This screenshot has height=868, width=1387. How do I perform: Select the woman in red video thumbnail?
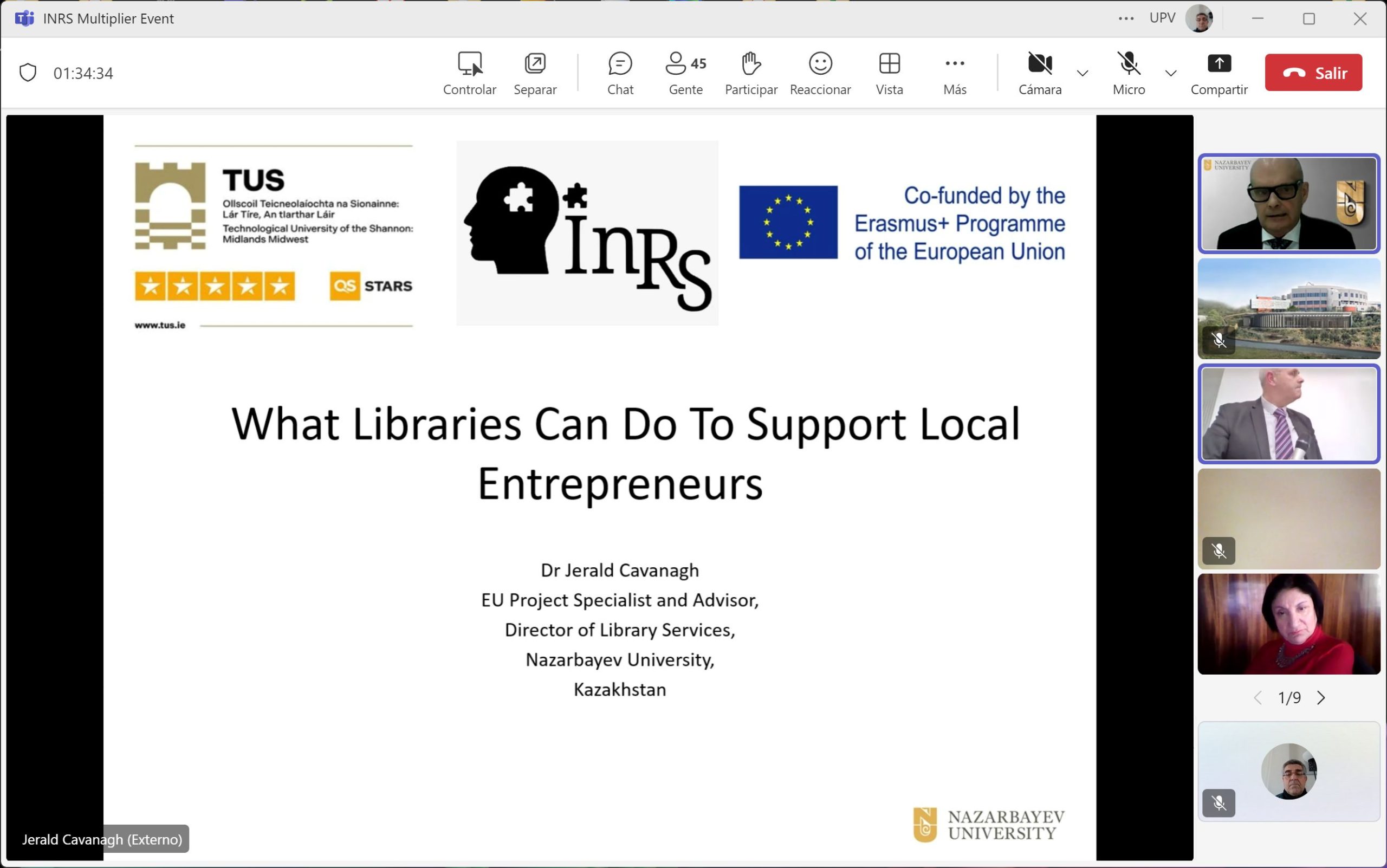pyautogui.click(x=1288, y=624)
